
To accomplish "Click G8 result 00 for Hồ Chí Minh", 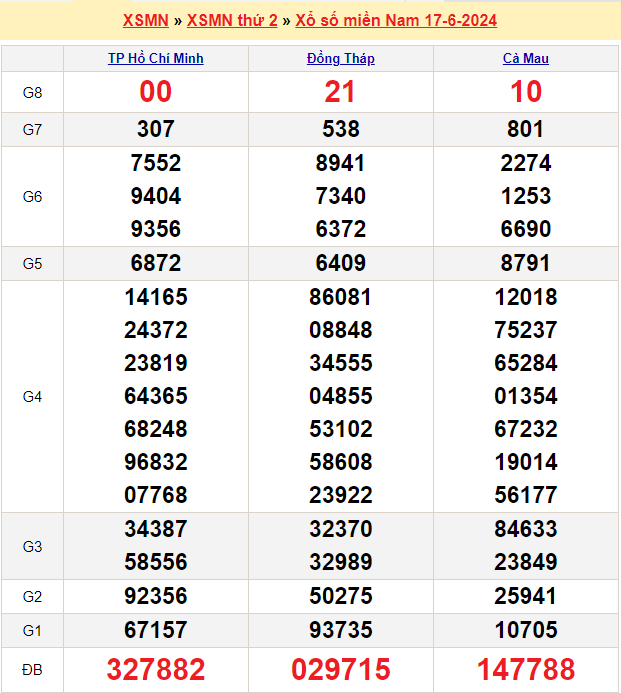I will point(156,92).
